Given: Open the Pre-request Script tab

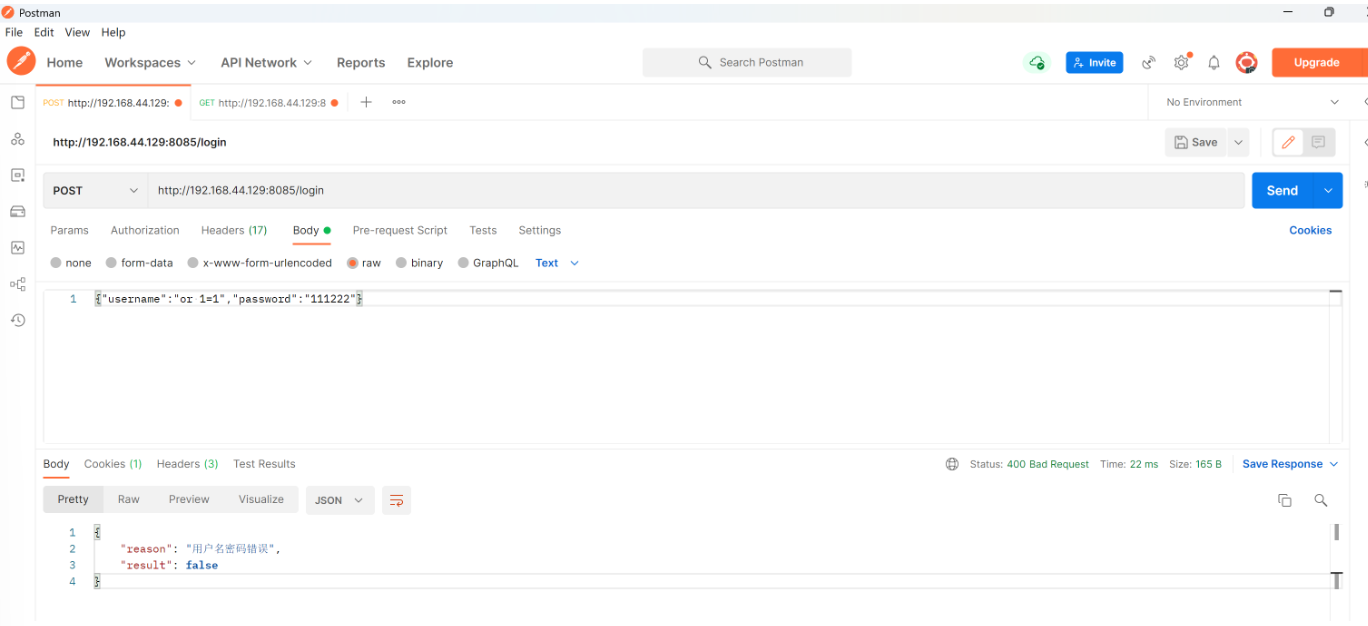Looking at the screenshot, I should (x=400, y=230).
